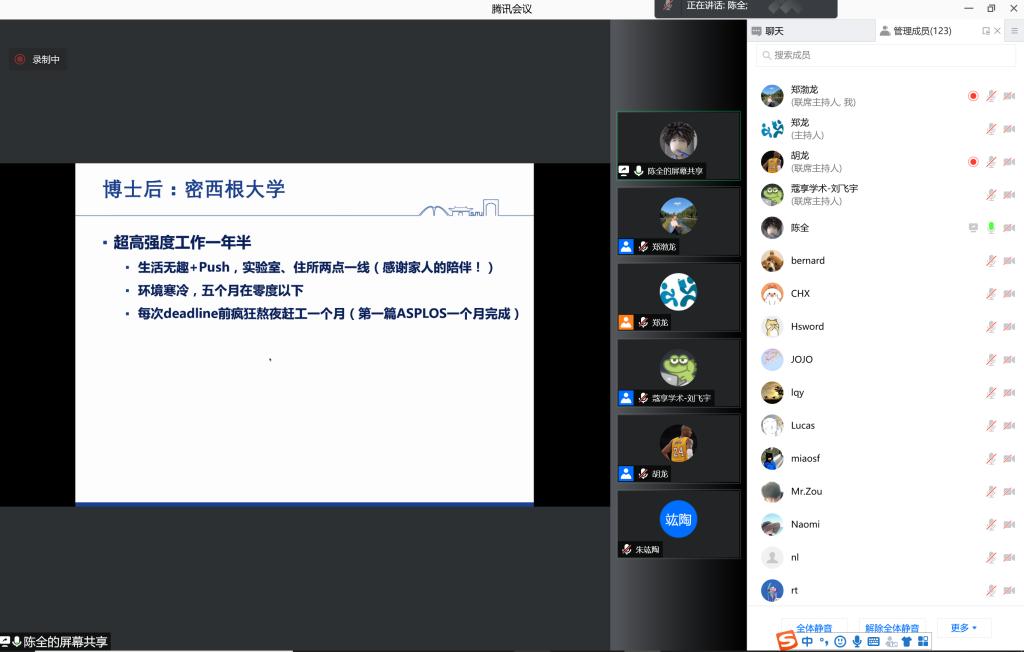Click the Sogou soft keyboard icon

click(873, 641)
